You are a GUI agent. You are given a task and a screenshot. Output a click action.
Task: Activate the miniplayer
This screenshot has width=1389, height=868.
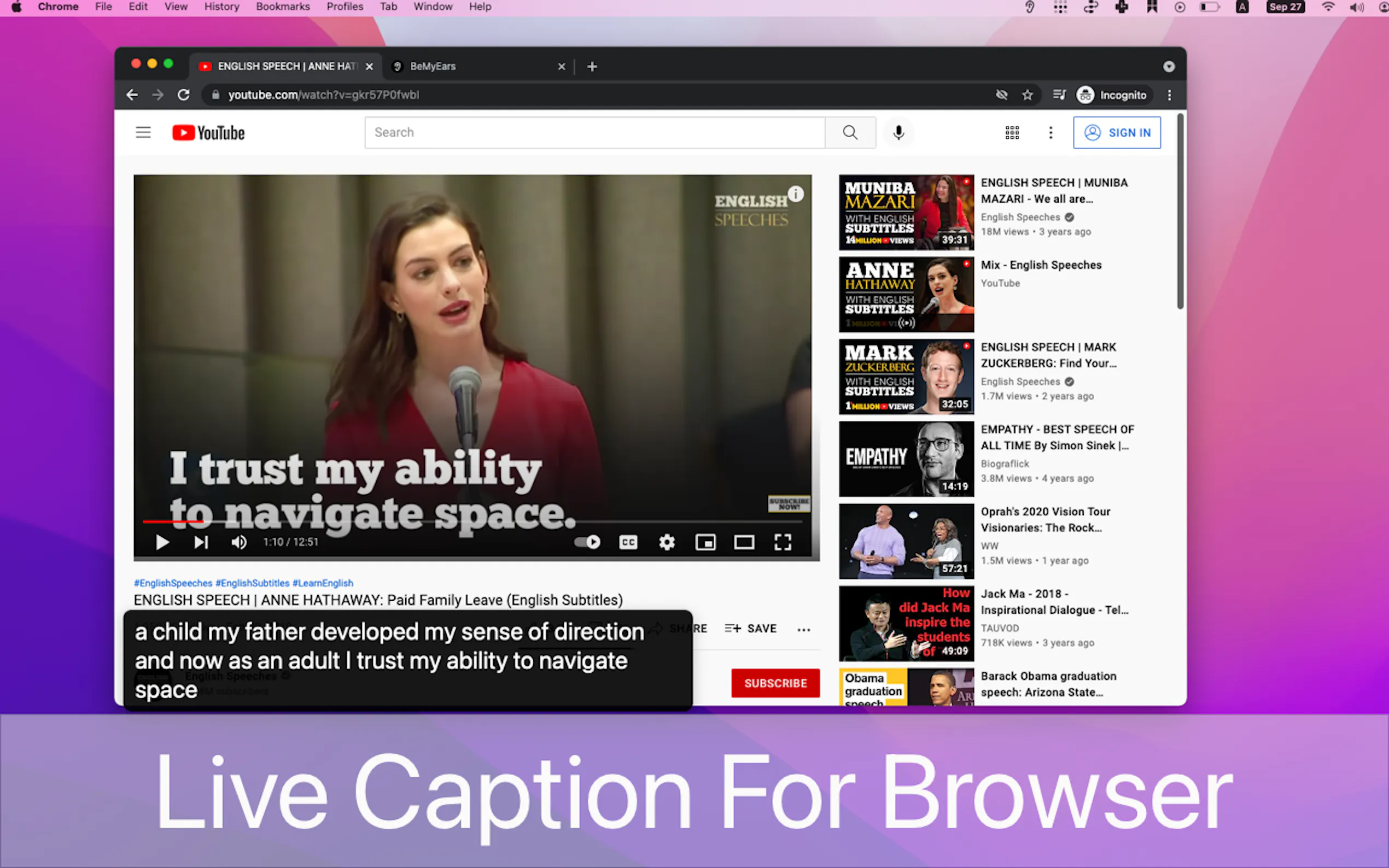point(705,542)
